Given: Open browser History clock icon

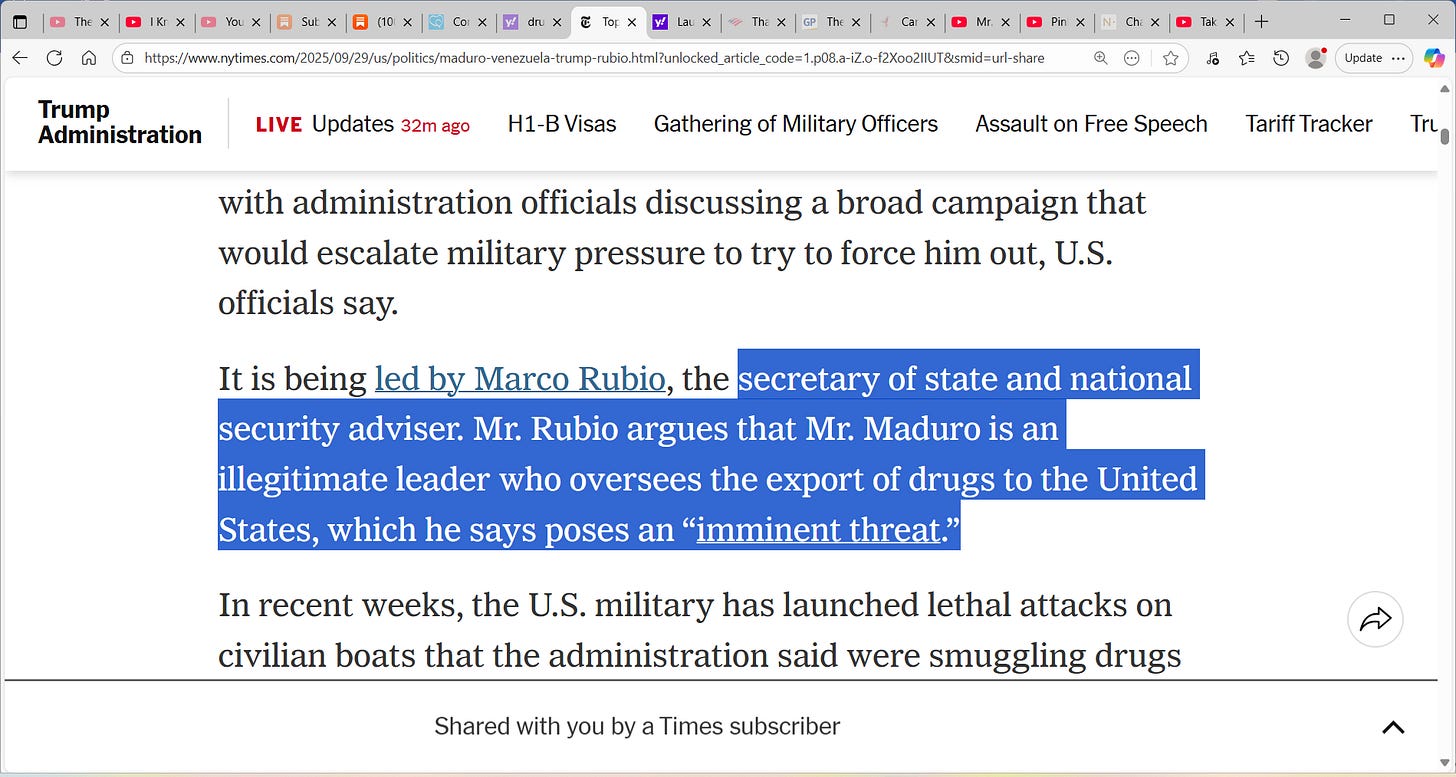Looking at the screenshot, I should [1281, 58].
